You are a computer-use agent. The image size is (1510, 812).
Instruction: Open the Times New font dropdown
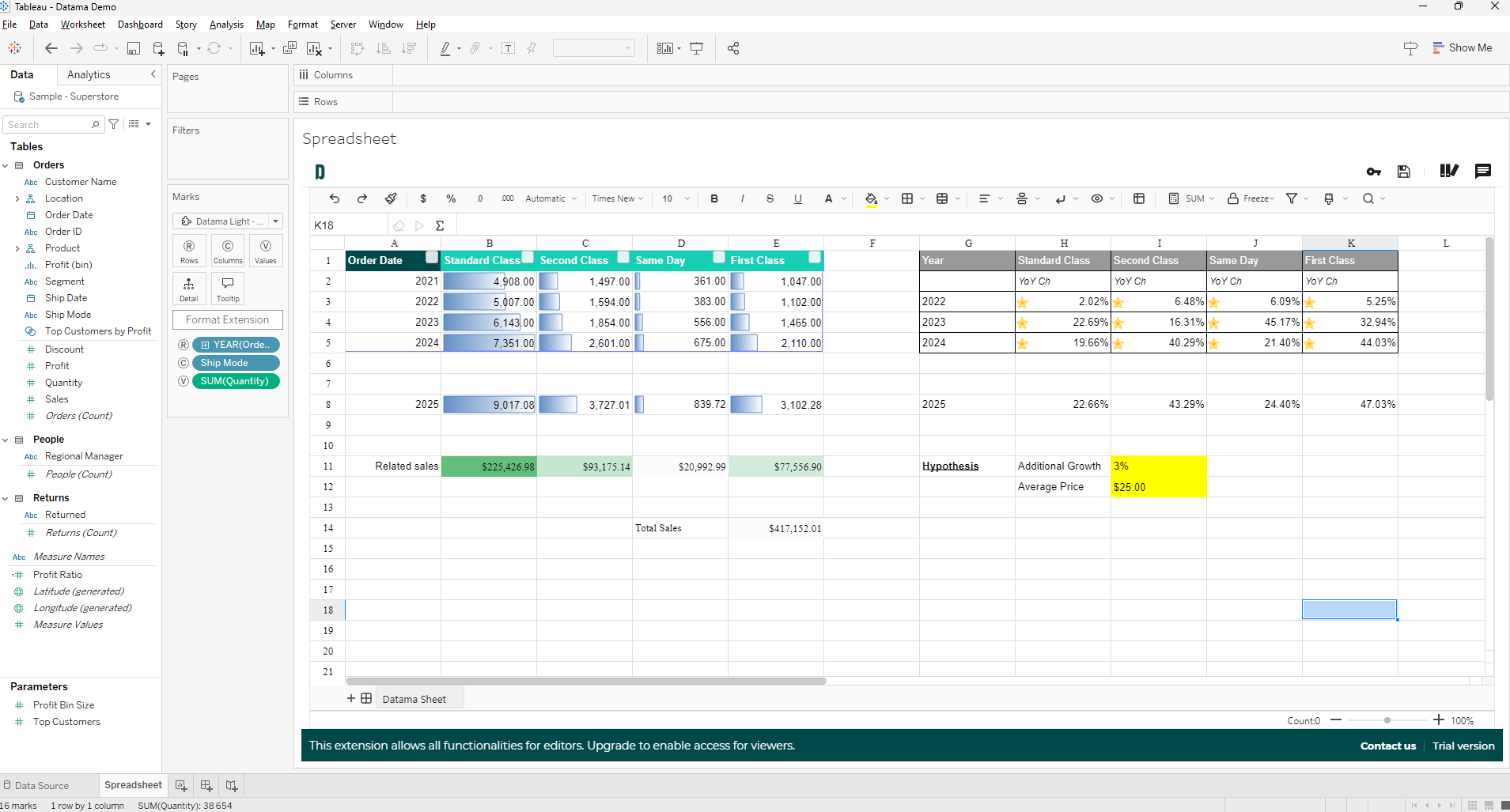pos(618,198)
